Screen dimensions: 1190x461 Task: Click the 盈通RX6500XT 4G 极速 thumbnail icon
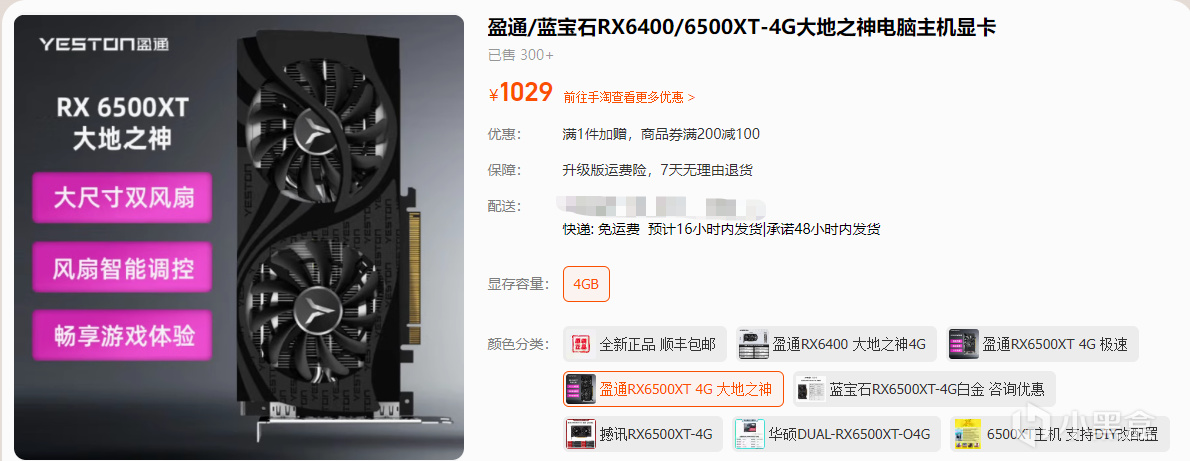pos(964,345)
